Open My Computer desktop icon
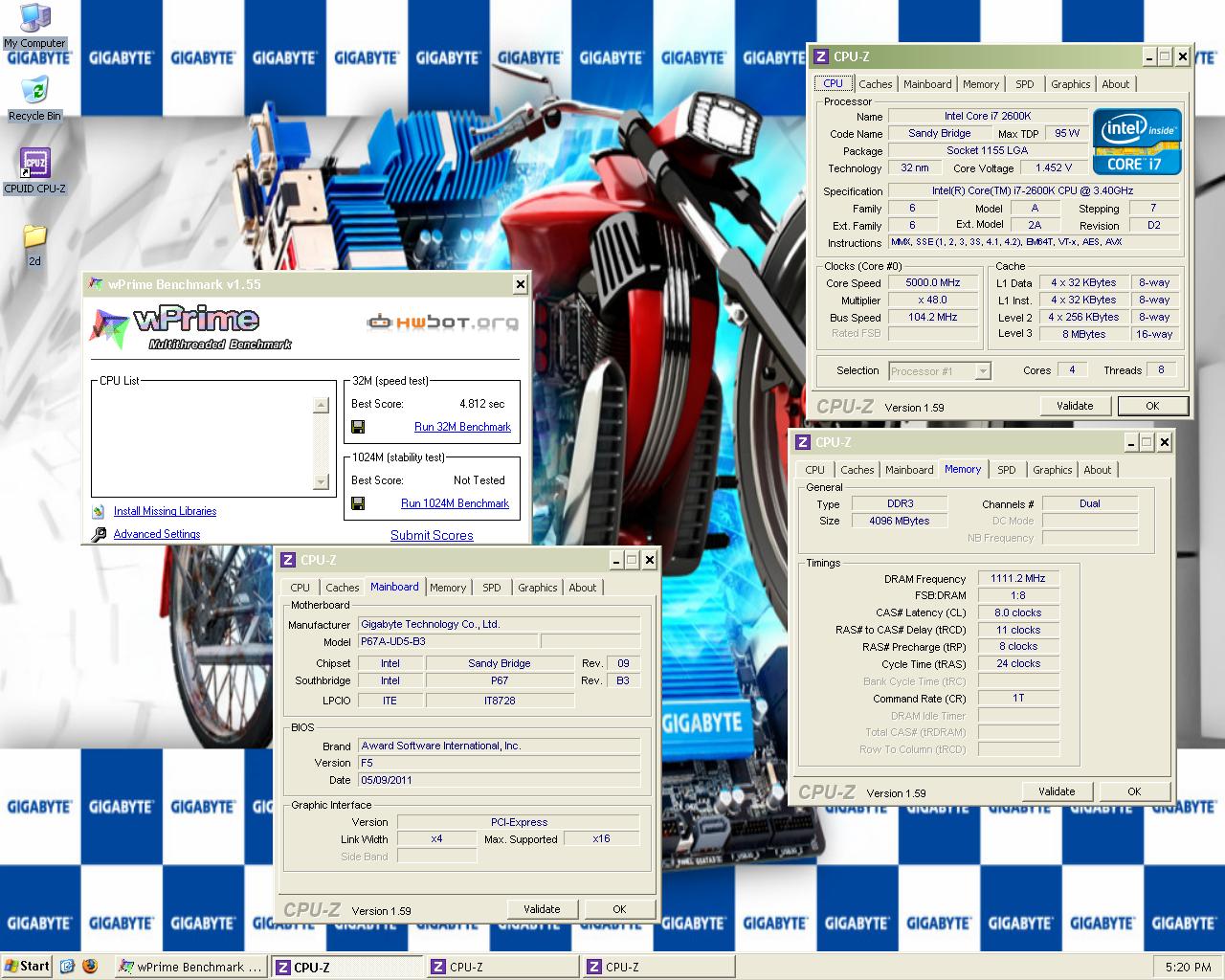The width and height of the screenshot is (1225, 980). pyautogui.click(x=34, y=25)
